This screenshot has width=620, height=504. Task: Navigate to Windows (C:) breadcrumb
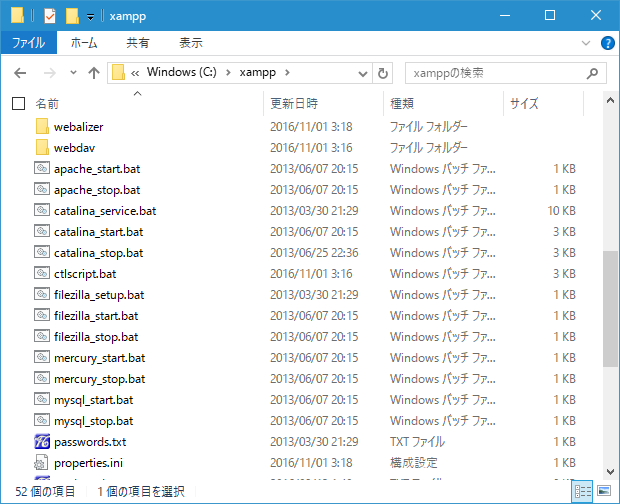click(182, 72)
